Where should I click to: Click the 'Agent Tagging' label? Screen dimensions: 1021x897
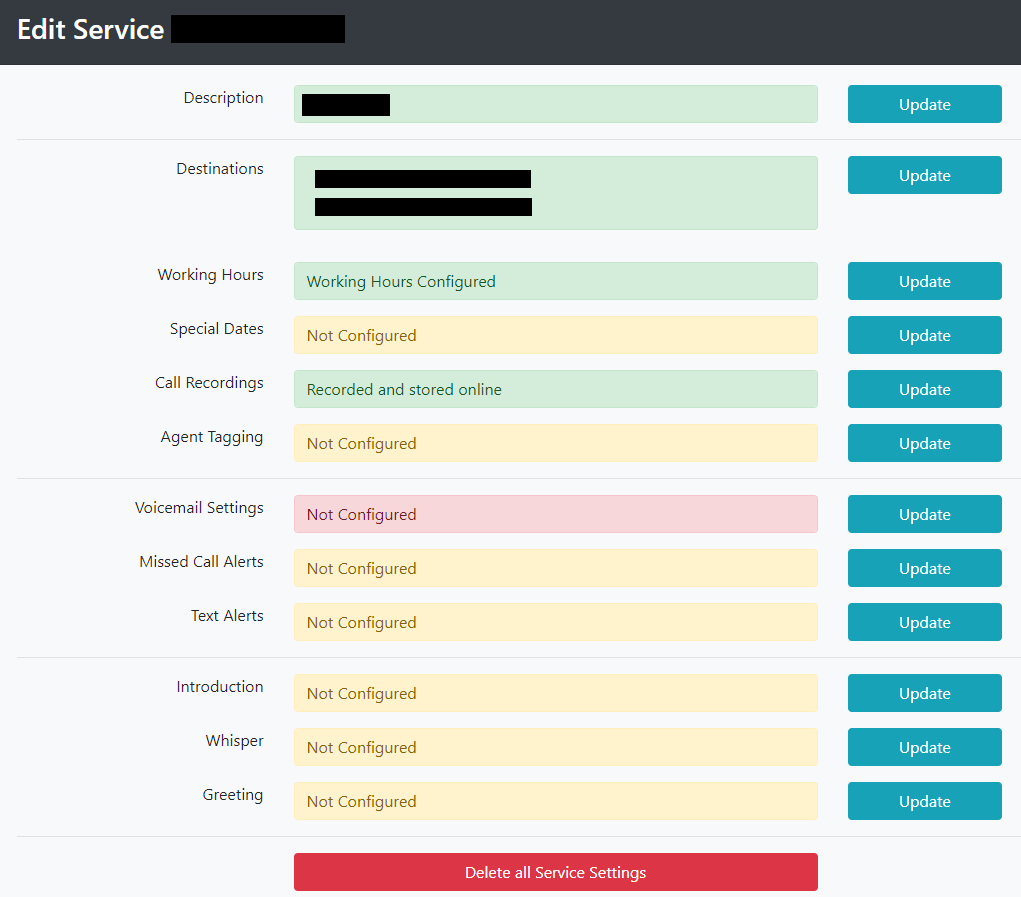pyautogui.click(x=212, y=437)
